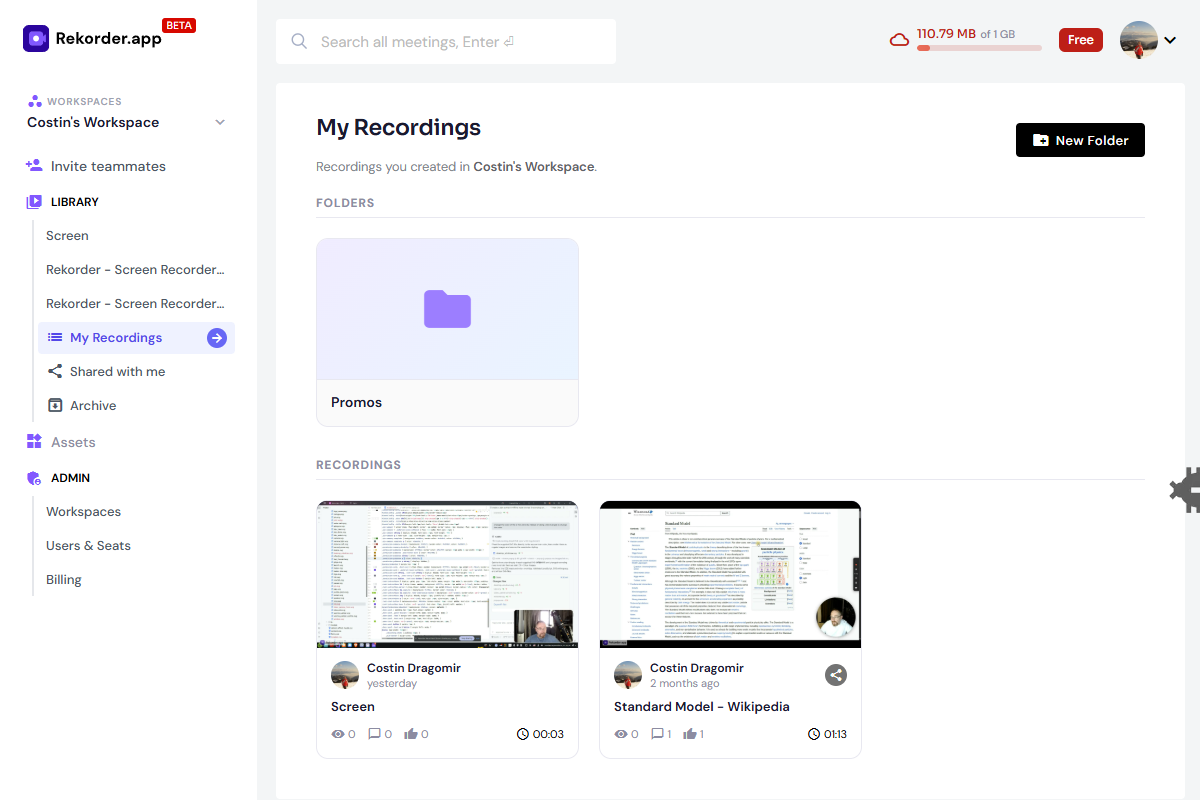Open Invite teammates link
Screen dimensions: 1200x800
(x=108, y=166)
